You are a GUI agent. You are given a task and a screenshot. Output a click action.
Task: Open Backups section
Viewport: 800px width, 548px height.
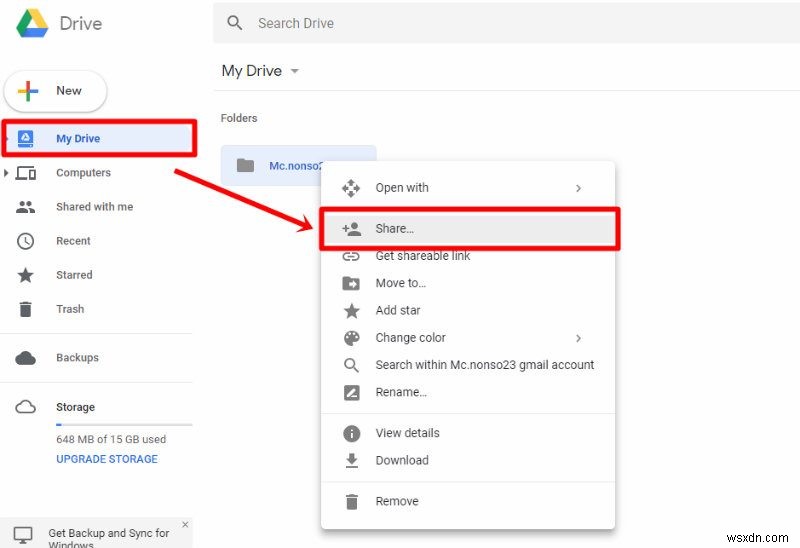click(77, 358)
